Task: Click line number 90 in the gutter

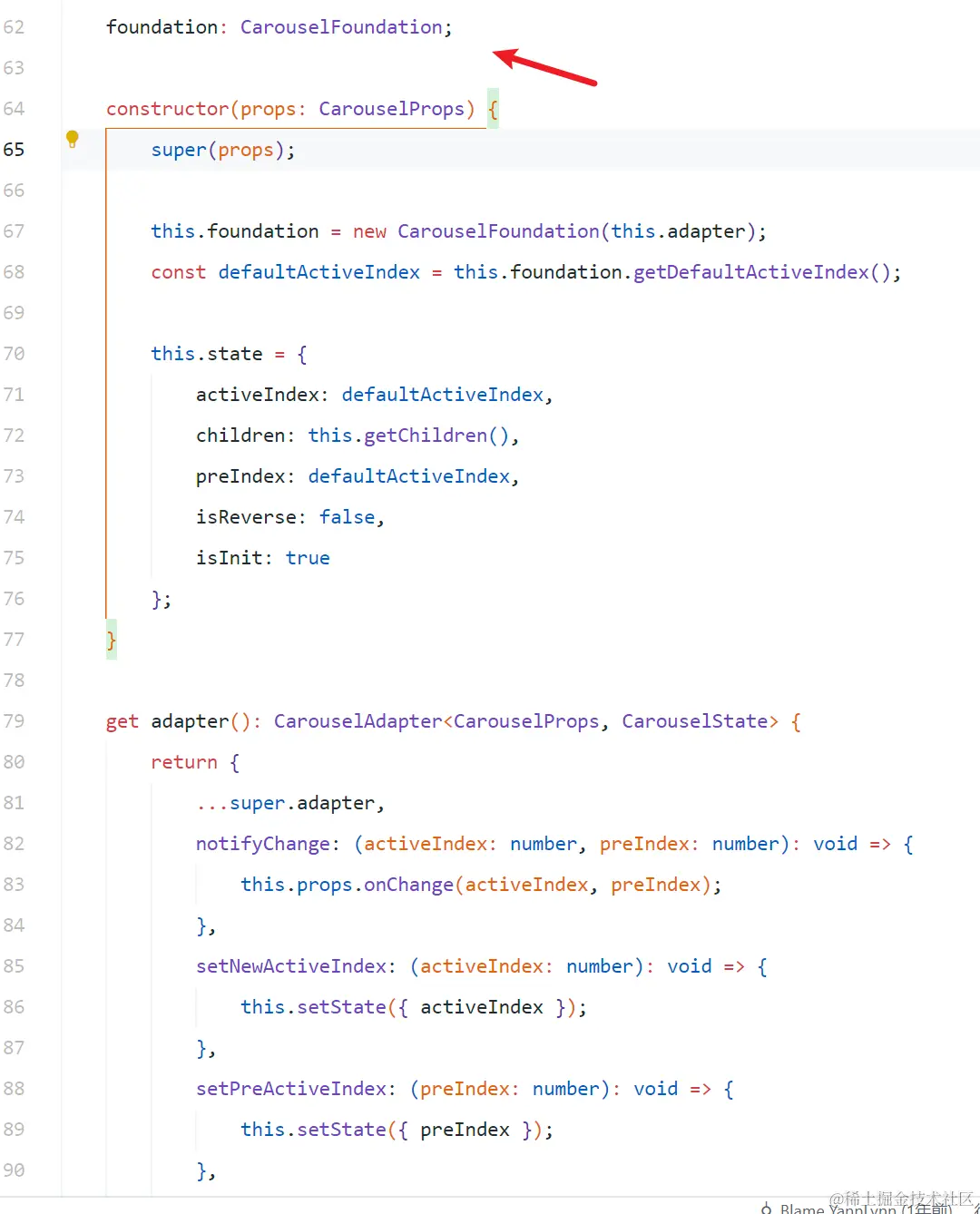Action: coord(14,1170)
